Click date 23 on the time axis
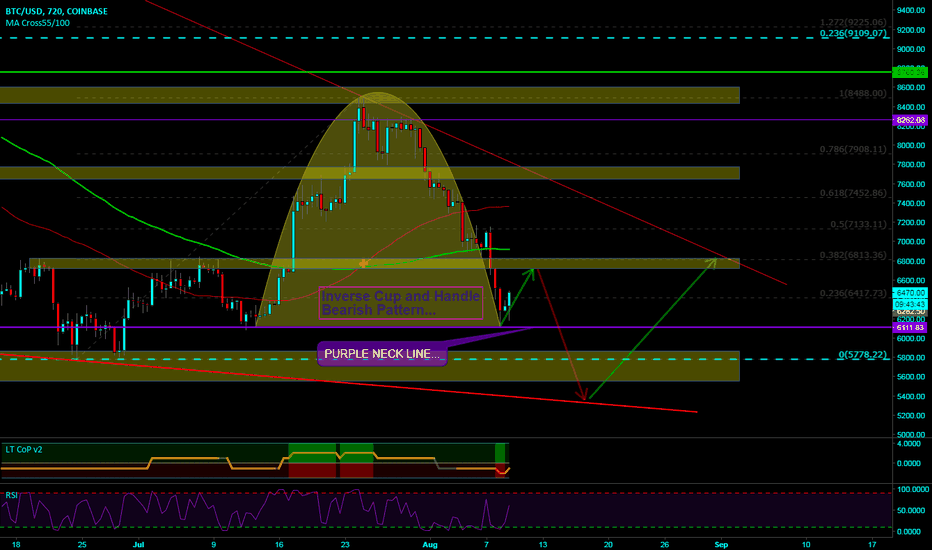 (345, 544)
